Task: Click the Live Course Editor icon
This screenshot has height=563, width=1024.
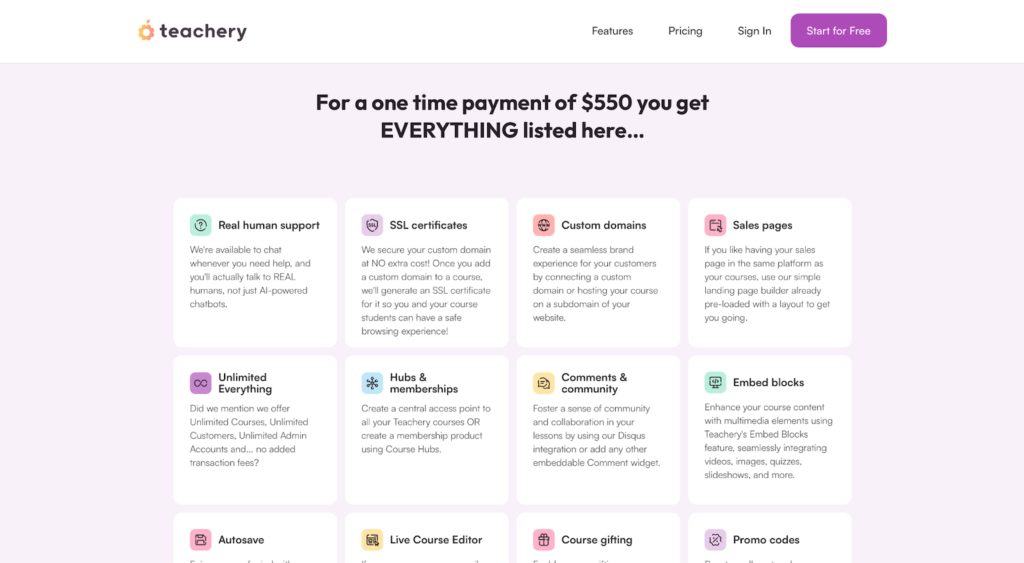Action: [x=372, y=540]
